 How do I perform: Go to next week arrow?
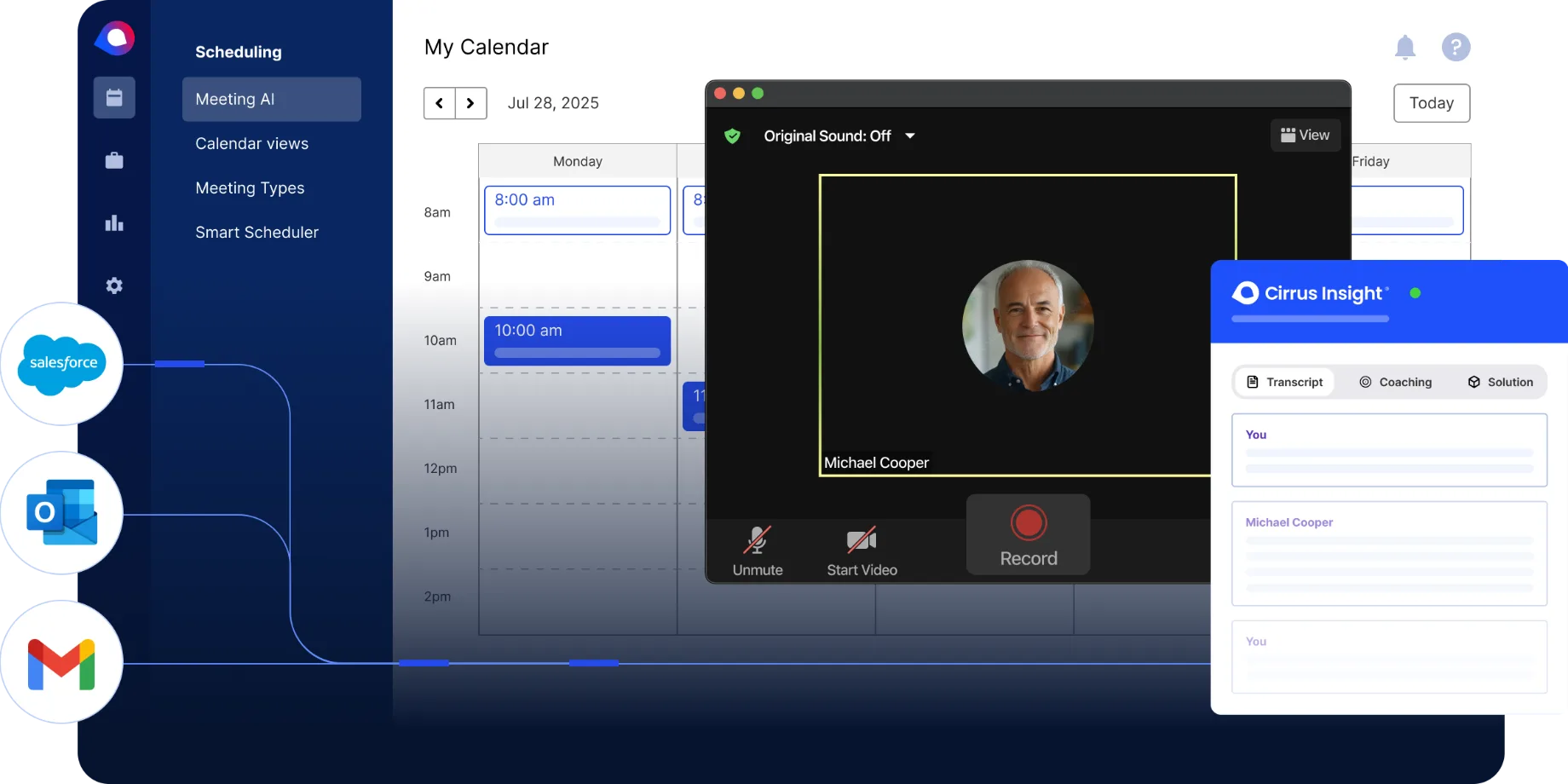[x=470, y=103]
